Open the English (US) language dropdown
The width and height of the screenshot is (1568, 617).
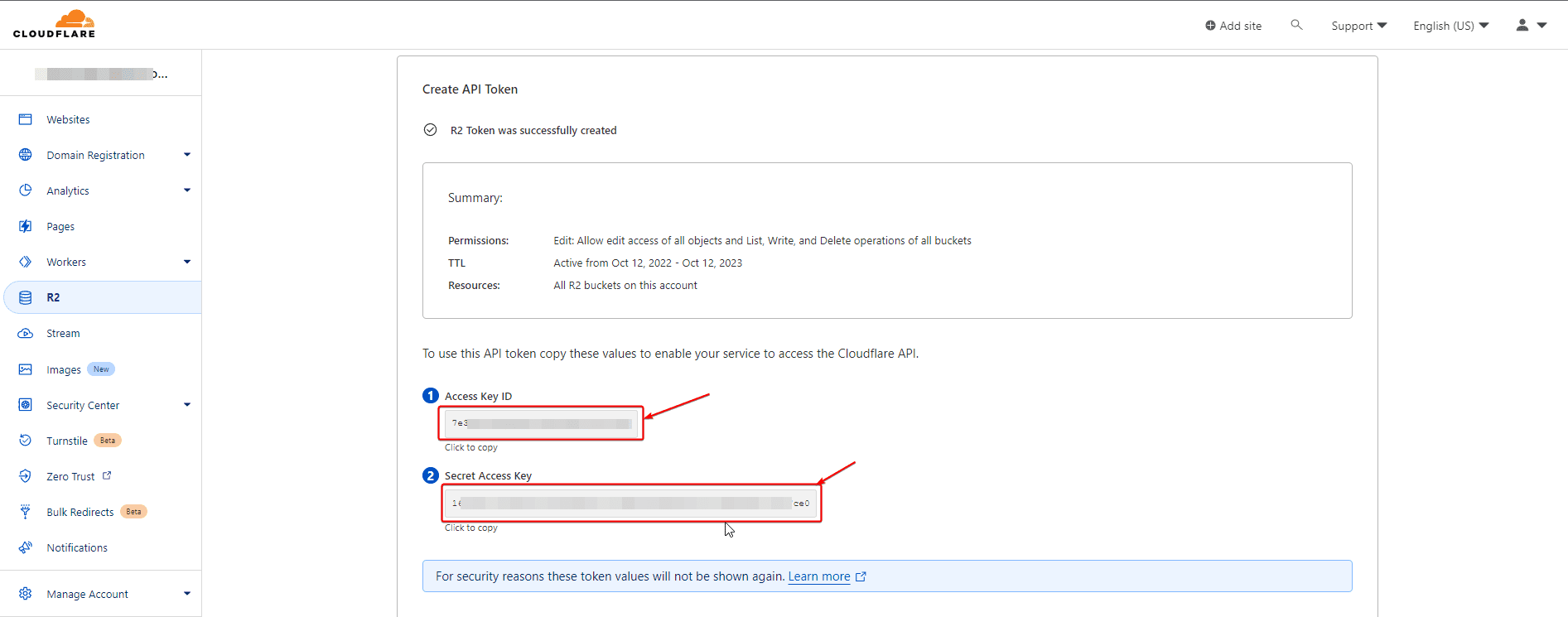tap(1450, 26)
